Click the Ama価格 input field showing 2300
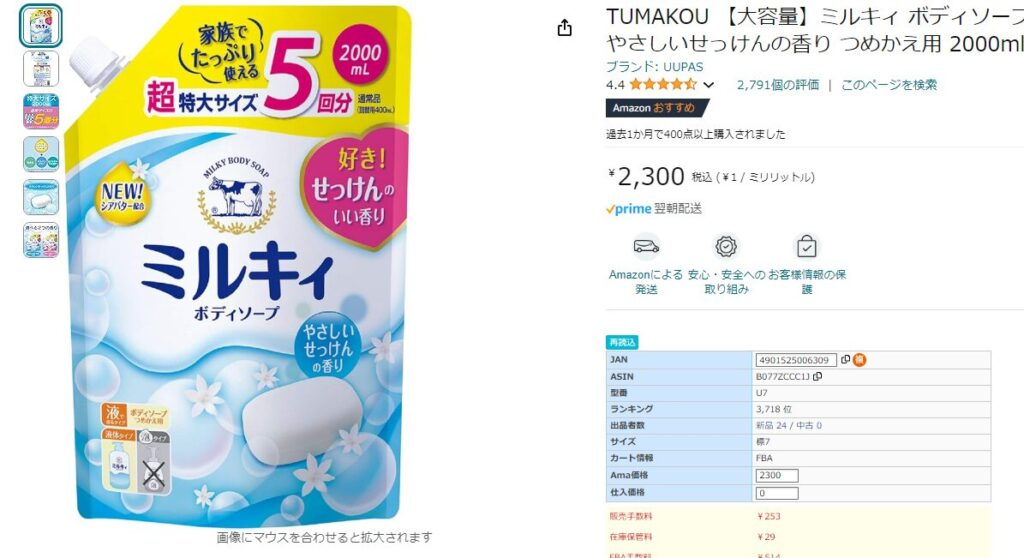The width and height of the screenshot is (1024, 558). click(x=776, y=476)
